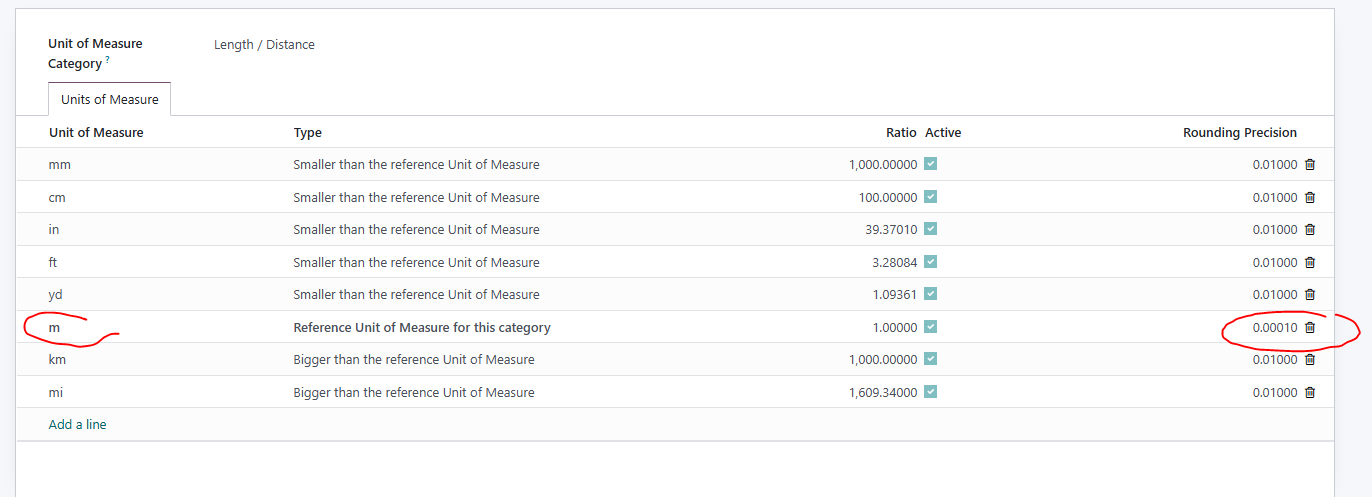Viewport: 1372px width, 497px height.
Task: Edit the 0.00010 rounding precision for m
Action: [1275, 328]
